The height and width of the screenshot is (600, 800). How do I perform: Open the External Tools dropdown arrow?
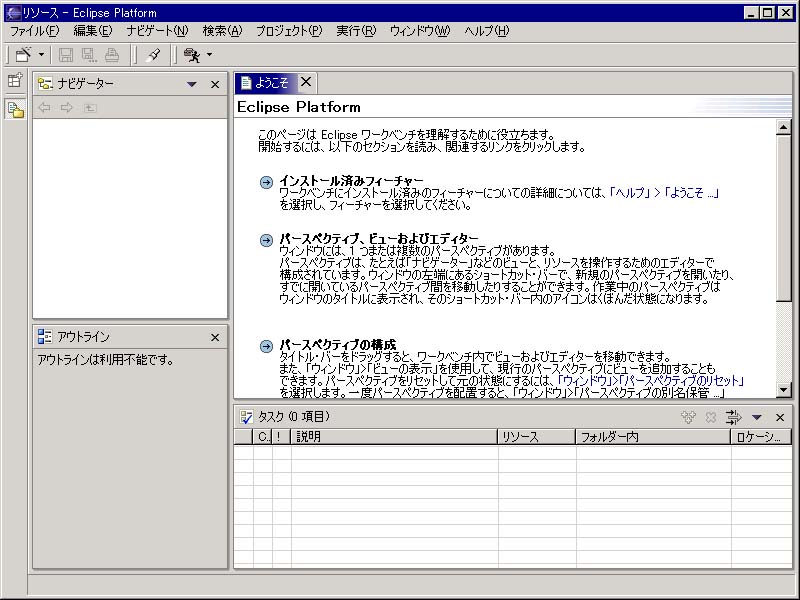coord(209,55)
